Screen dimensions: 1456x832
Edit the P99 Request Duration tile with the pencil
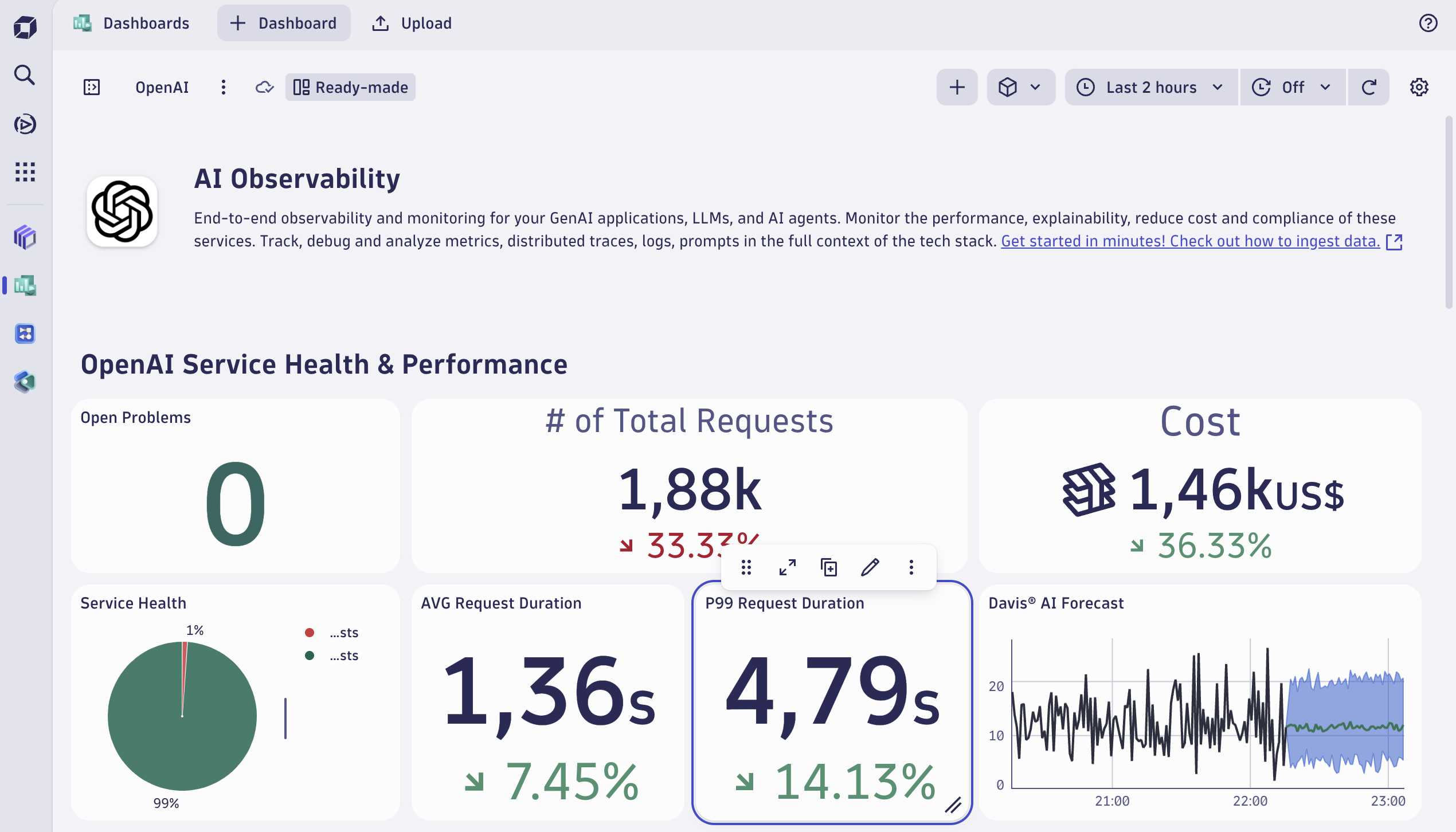tap(870, 567)
